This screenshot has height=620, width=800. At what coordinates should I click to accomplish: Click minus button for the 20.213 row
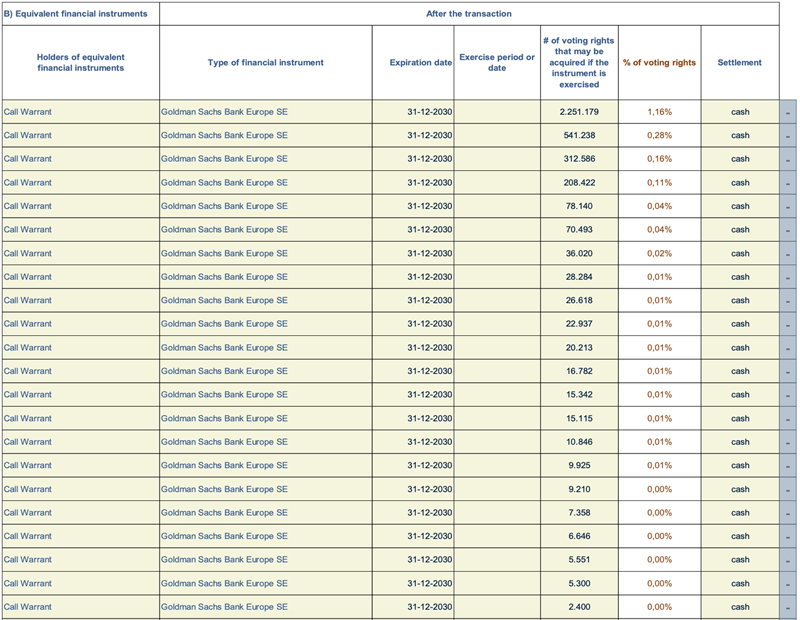tap(788, 348)
